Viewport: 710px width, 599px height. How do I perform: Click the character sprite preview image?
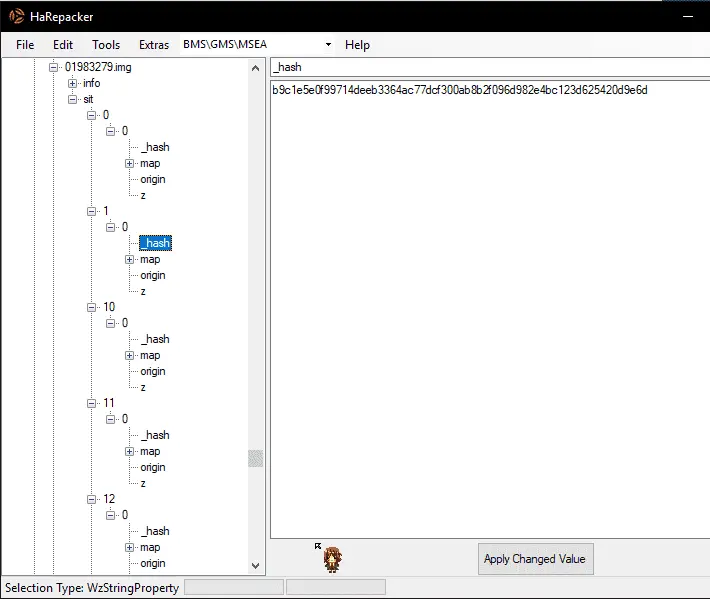(332, 560)
